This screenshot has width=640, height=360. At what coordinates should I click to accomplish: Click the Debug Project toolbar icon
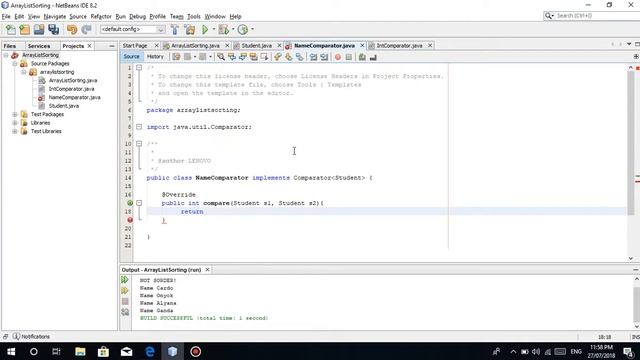click(223, 29)
